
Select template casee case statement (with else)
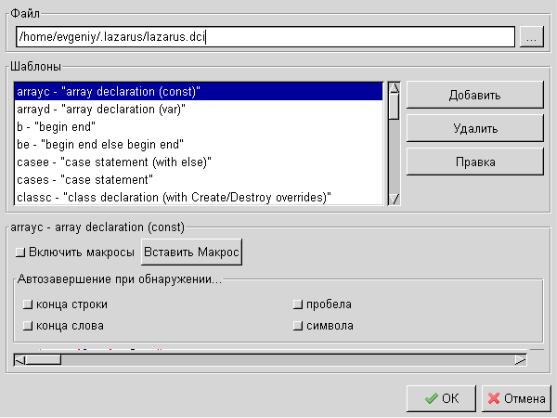[198, 162]
